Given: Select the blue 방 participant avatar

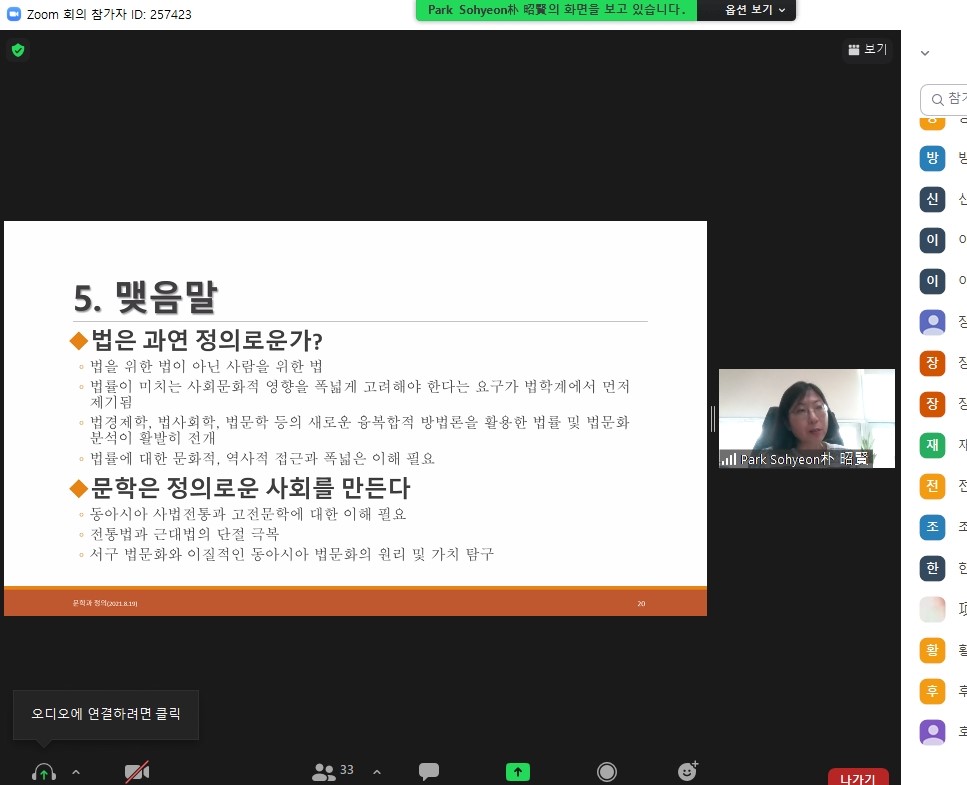Looking at the screenshot, I should 932,158.
